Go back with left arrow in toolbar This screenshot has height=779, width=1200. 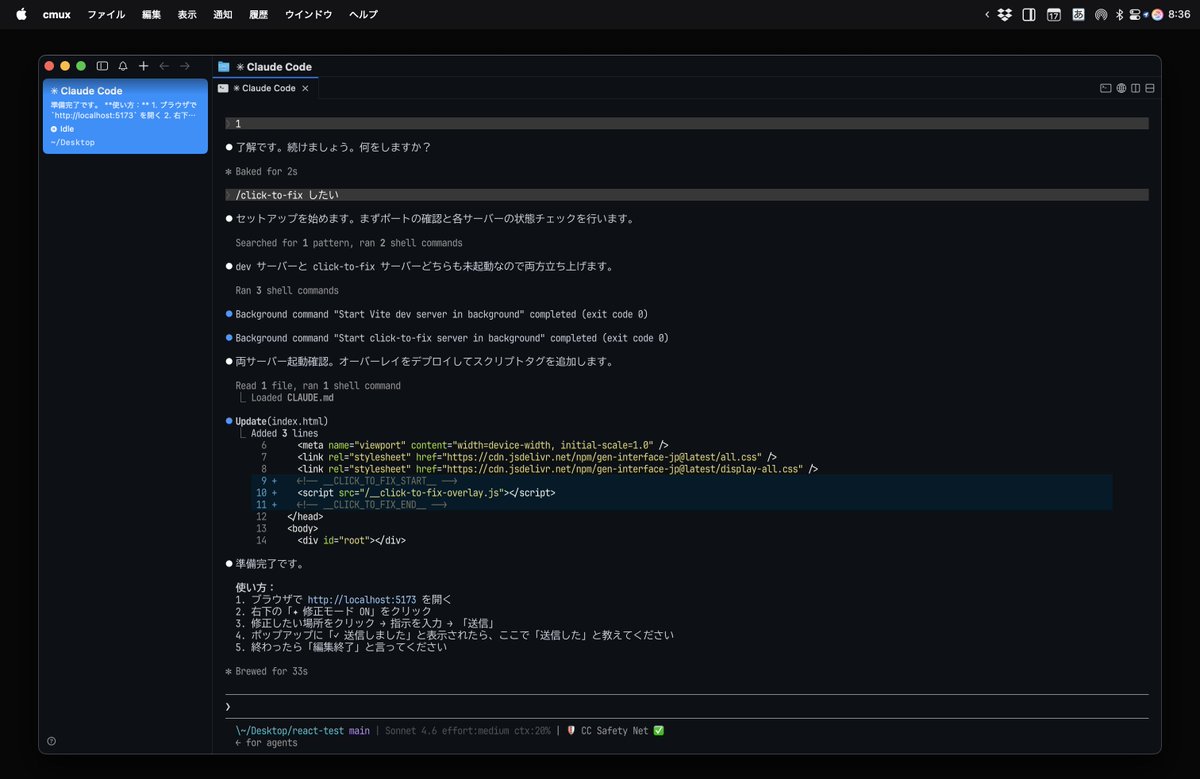point(164,66)
